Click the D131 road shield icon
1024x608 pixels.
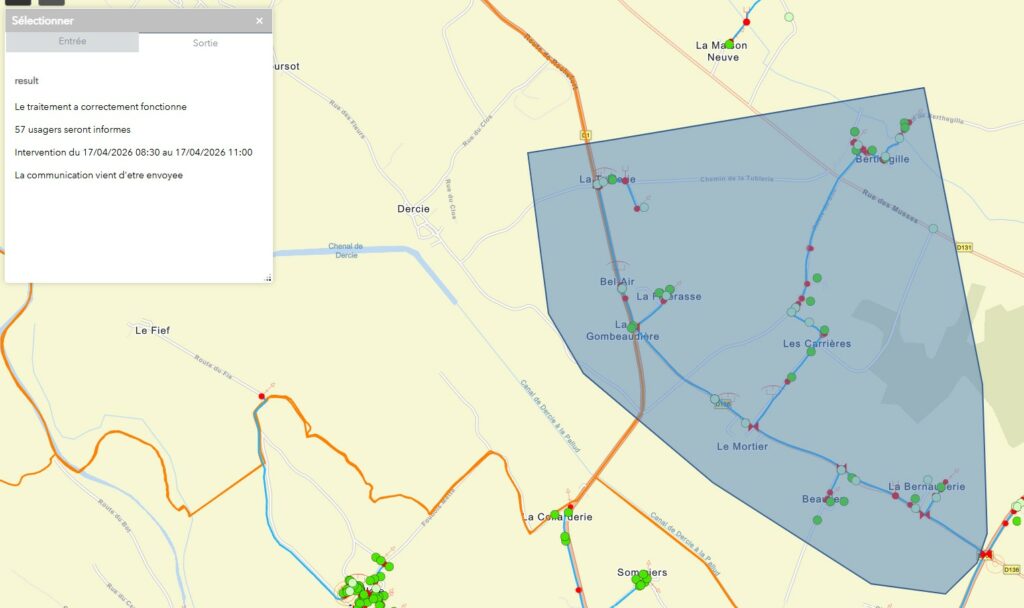tap(963, 246)
